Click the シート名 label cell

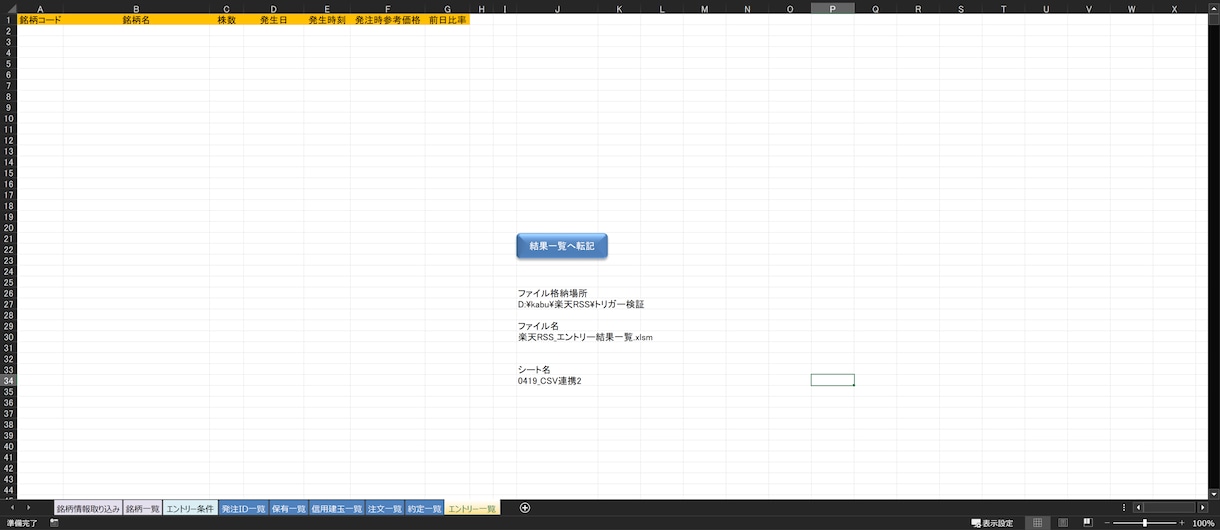[534, 369]
